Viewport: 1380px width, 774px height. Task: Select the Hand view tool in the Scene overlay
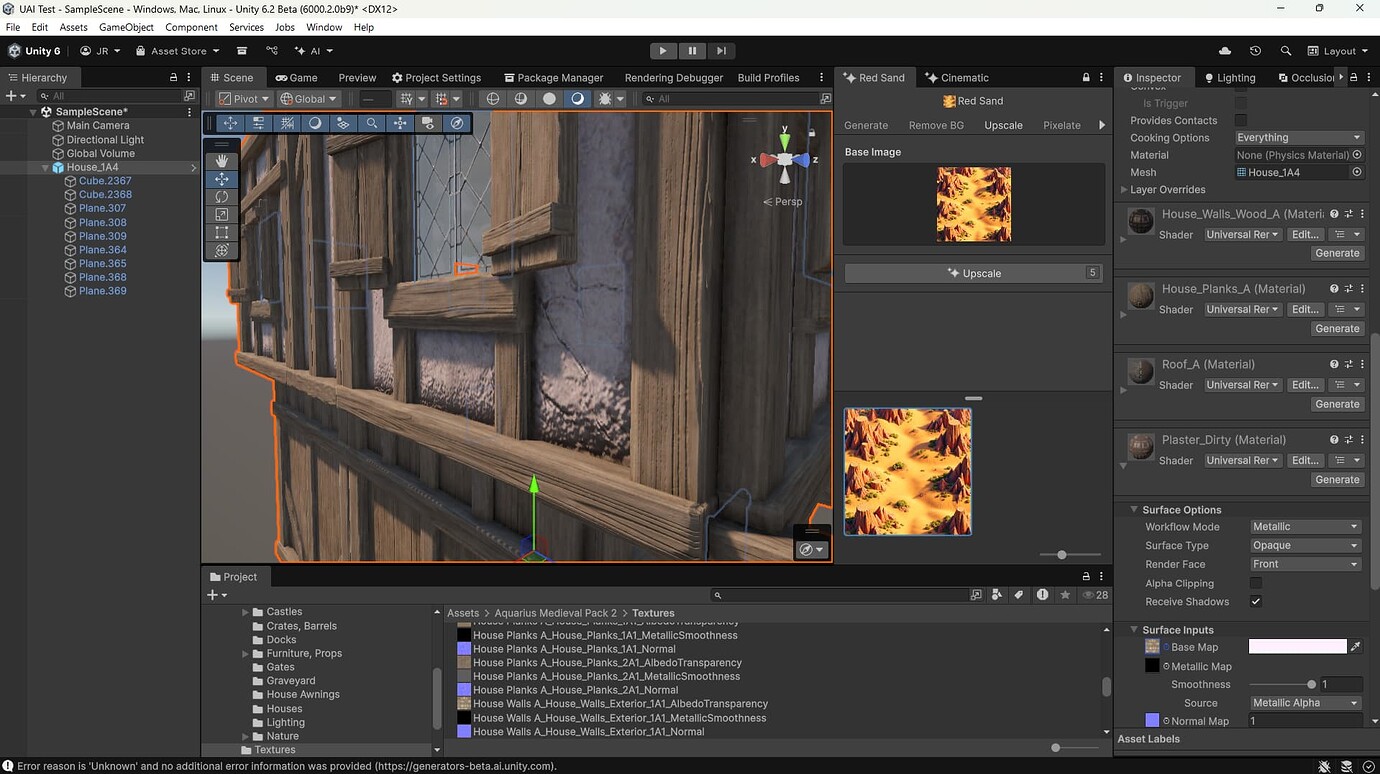(x=222, y=160)
